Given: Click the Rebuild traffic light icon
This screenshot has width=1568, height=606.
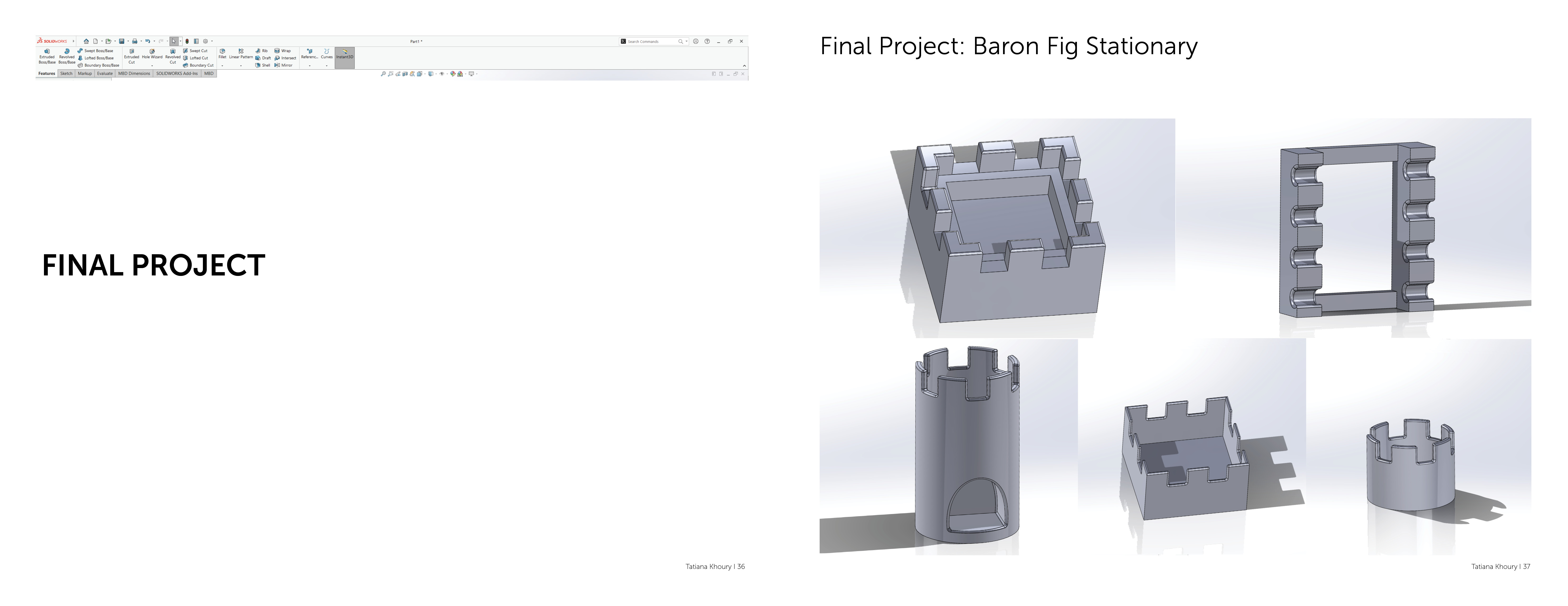Looking at the screenshot, I should click(x=187, y=41).
